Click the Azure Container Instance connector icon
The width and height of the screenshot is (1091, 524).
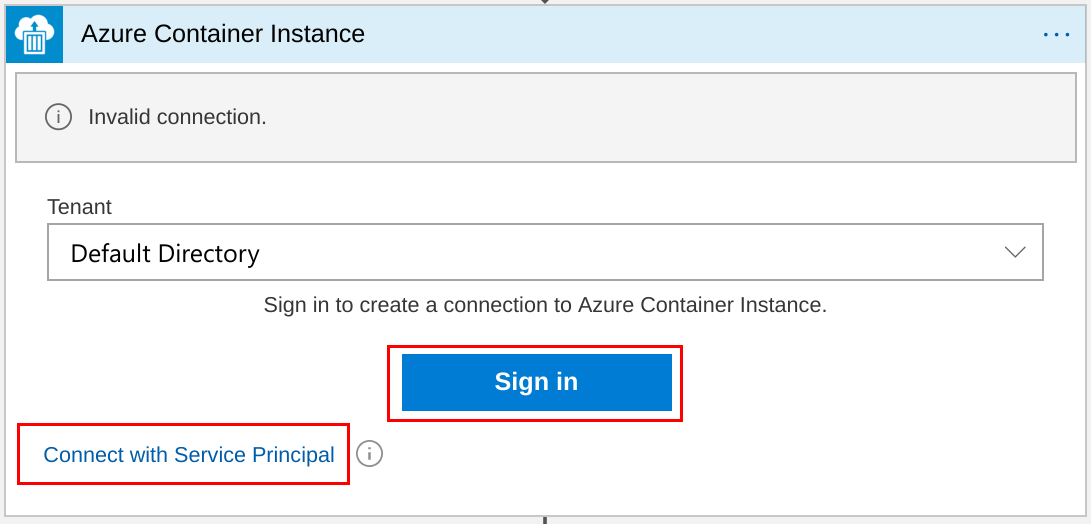tap(34, 34)
